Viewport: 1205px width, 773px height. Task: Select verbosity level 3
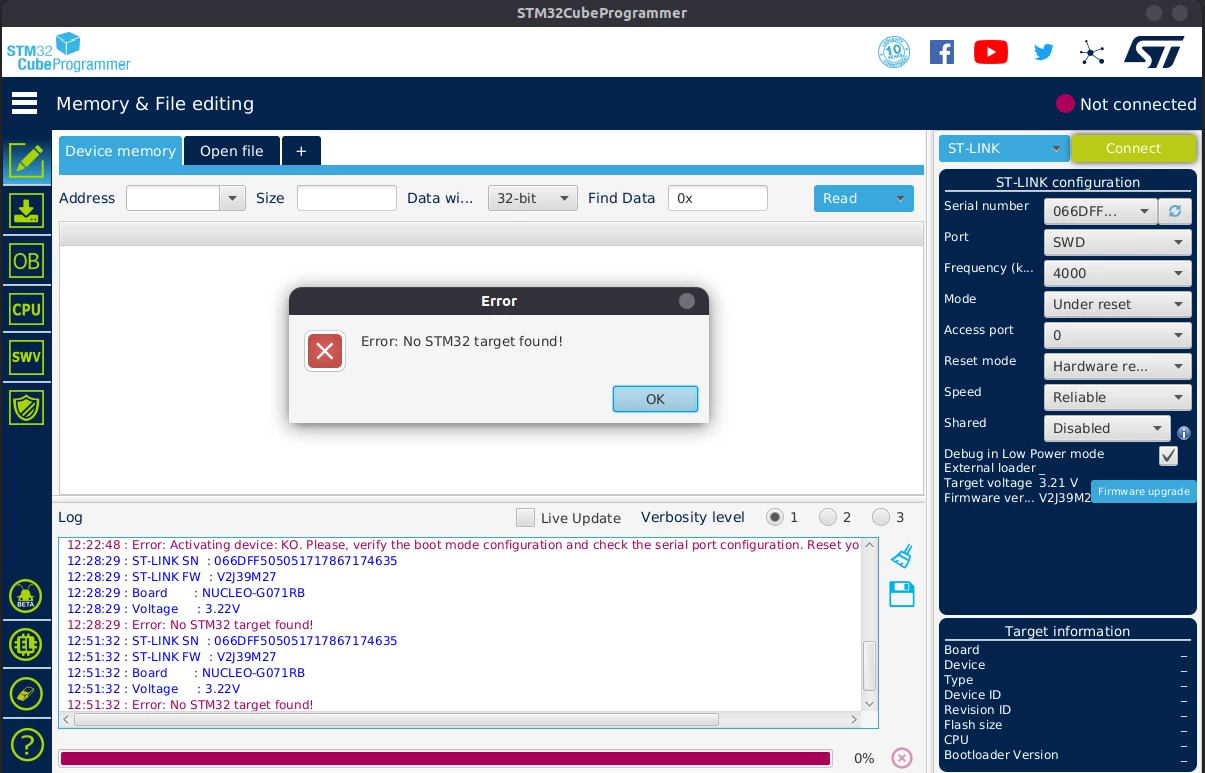click(x=881, y=517)
